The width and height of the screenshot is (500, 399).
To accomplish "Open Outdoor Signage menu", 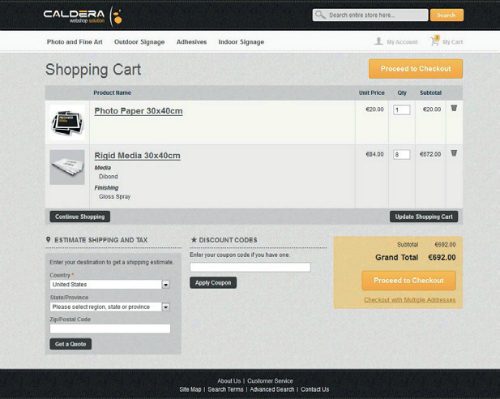I will (139, 42).
